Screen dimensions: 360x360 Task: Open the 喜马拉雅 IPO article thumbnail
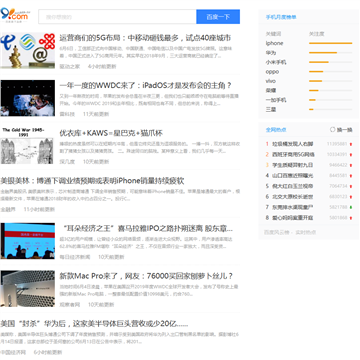pos(28,241)
